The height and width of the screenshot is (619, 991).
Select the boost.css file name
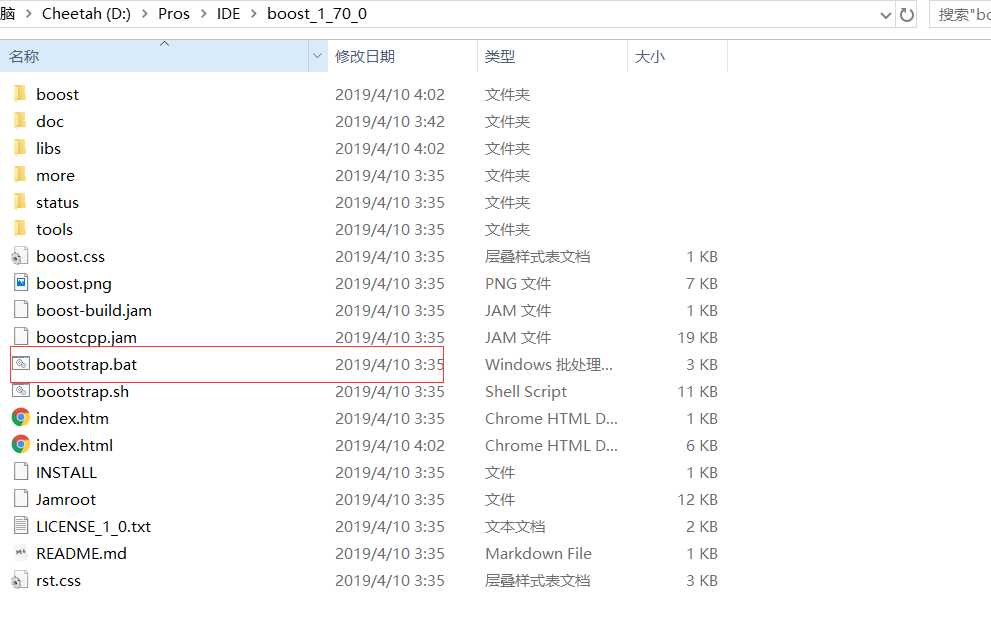click(x=70, y=256)
